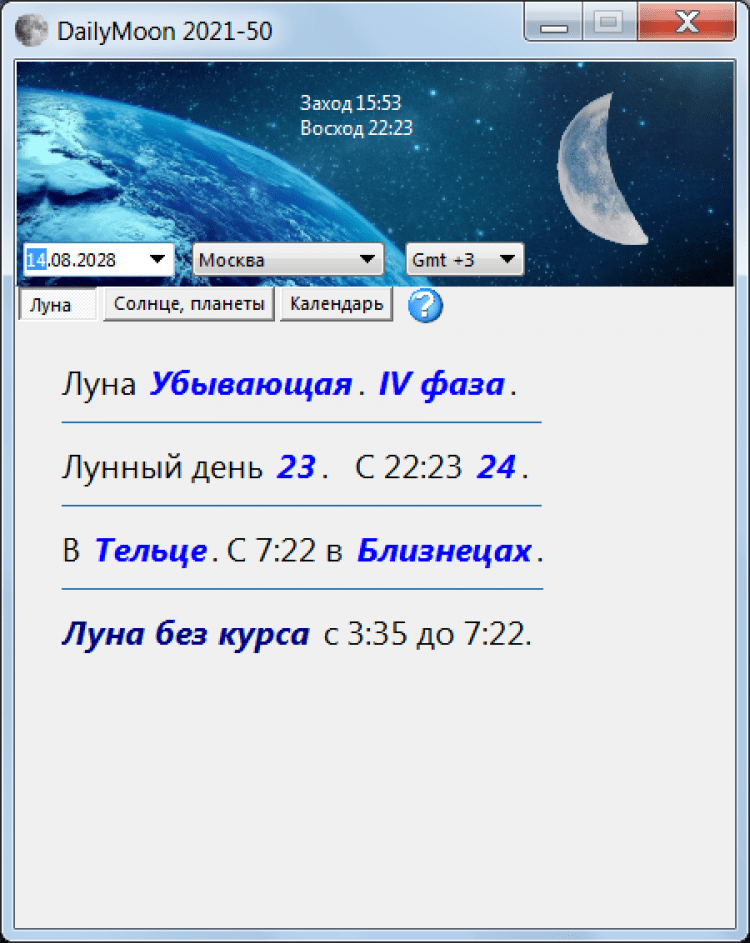
Task: Click the Тельце zodiac link
Action: pos(151,550)
